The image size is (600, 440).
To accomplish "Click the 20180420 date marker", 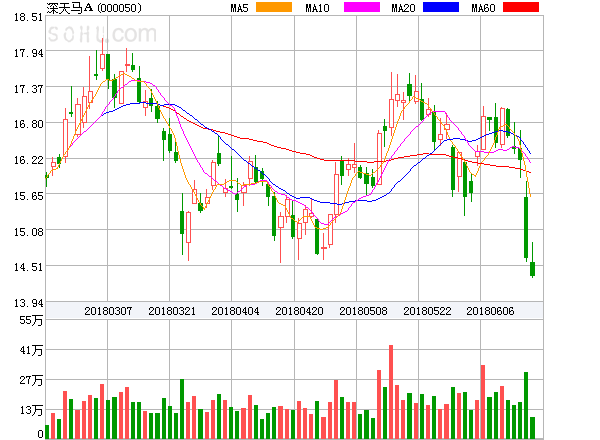I will pyautogui.click(x=299, y=311).
